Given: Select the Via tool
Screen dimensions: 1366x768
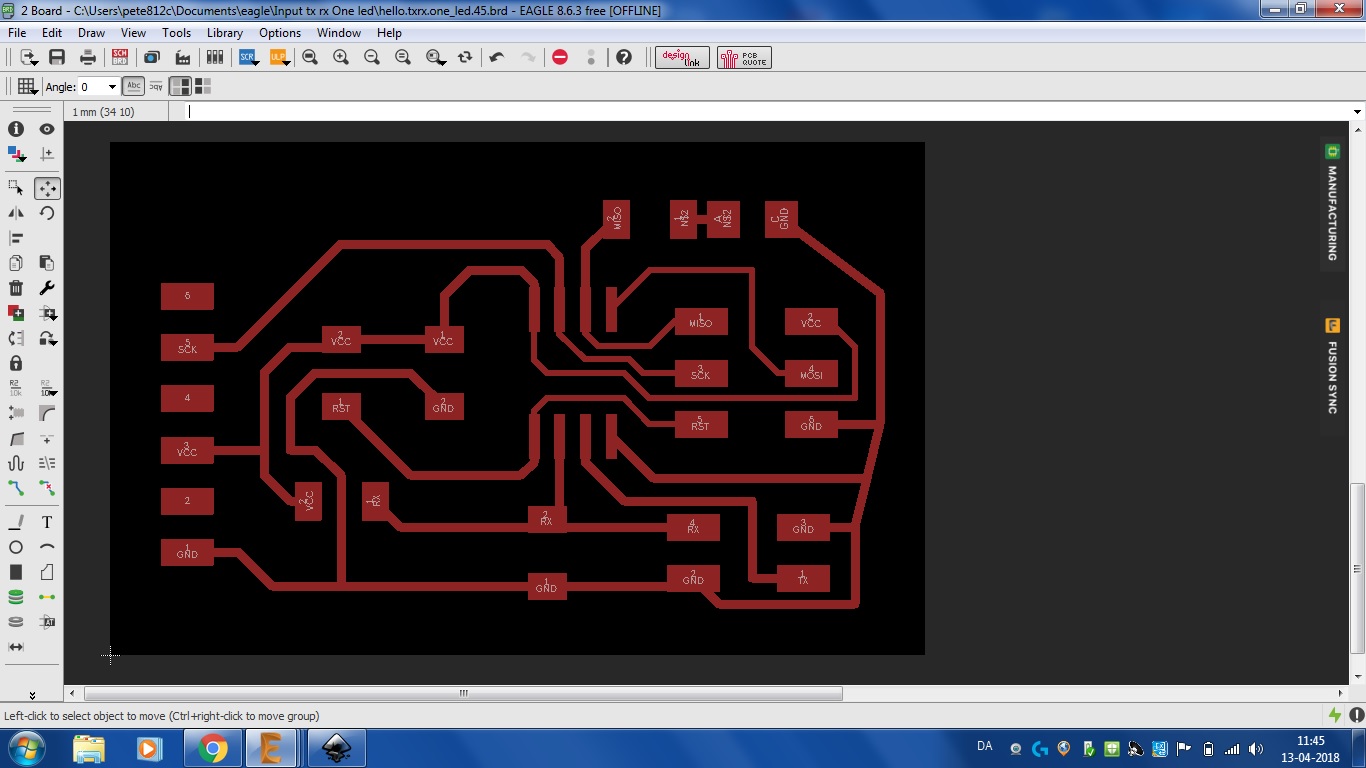Looking at the screenshot, I should click(x=16, y=597).
